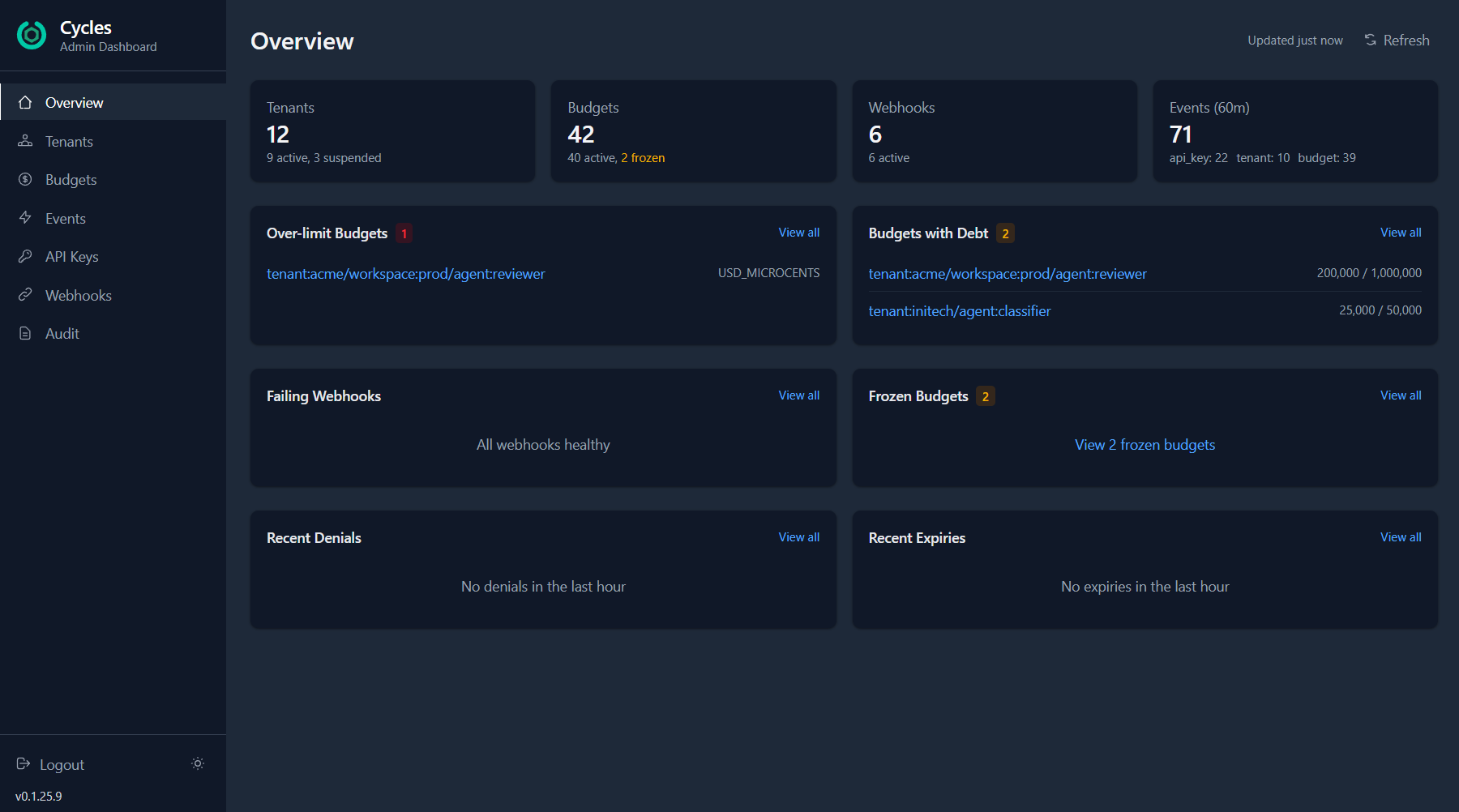Toggle the theme with the sun icon
Viewport: 1459px width, 812px height.
197,763
